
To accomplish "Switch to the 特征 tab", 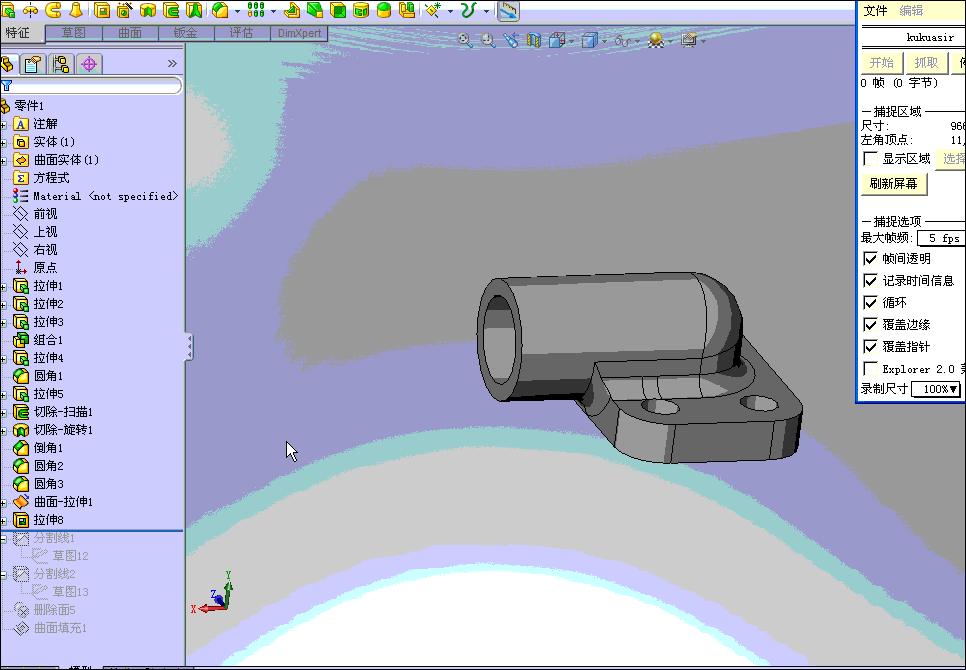I will pyautogui.click(x=22, y=33).
